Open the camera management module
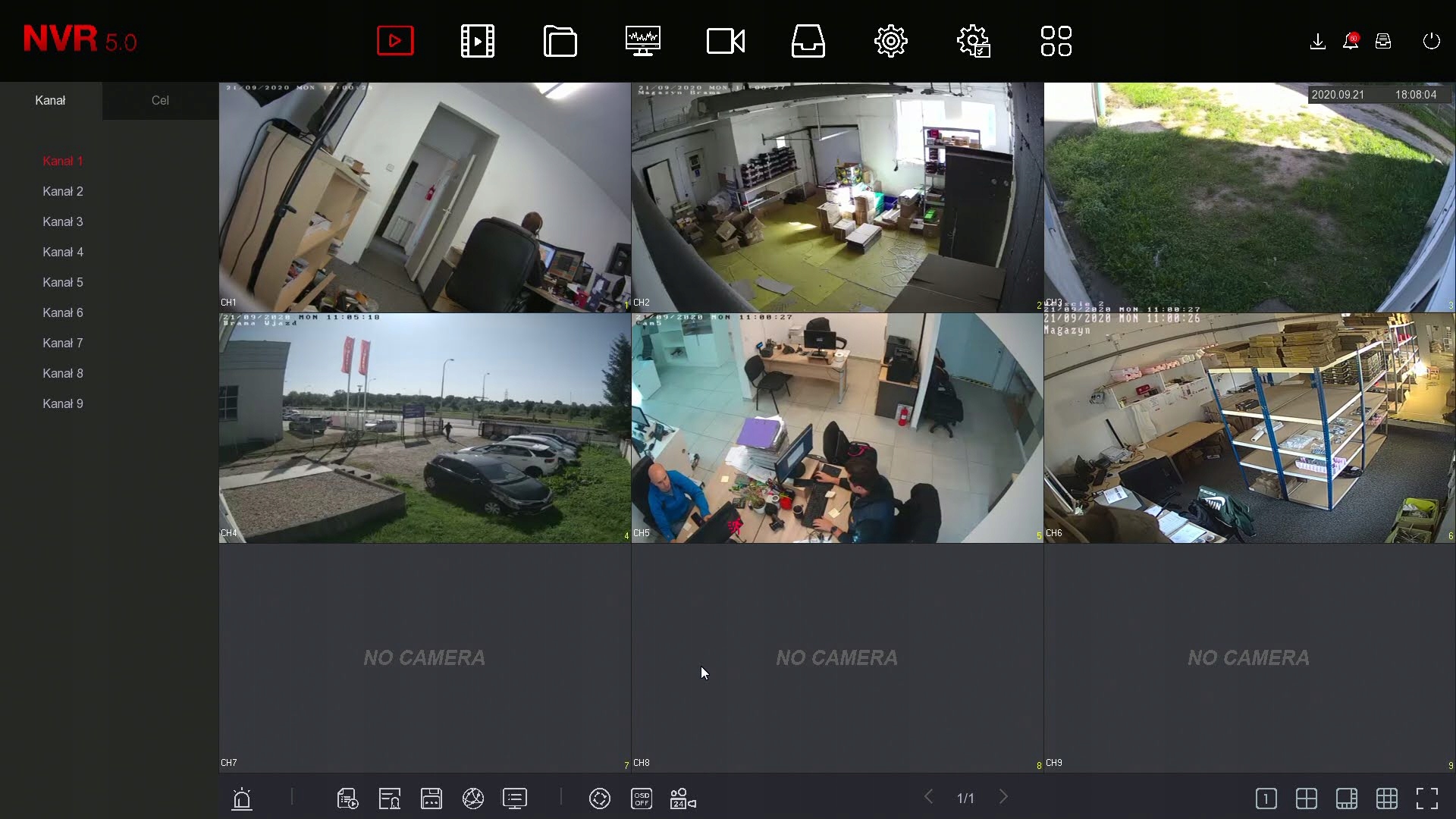The image size is (1456, 819). (725, 40)
